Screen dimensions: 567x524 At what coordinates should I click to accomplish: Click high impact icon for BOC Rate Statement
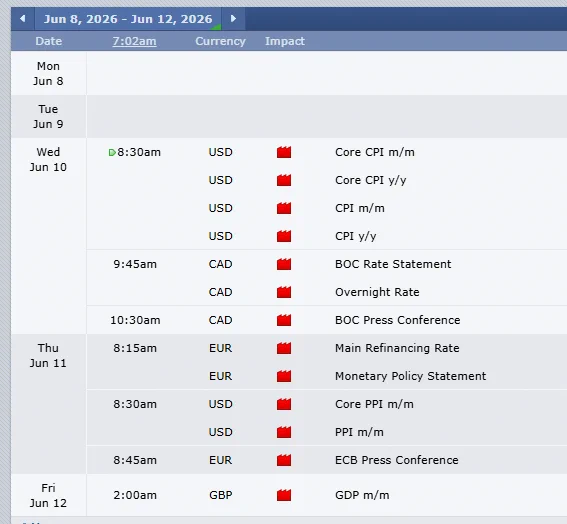[284, 264]
